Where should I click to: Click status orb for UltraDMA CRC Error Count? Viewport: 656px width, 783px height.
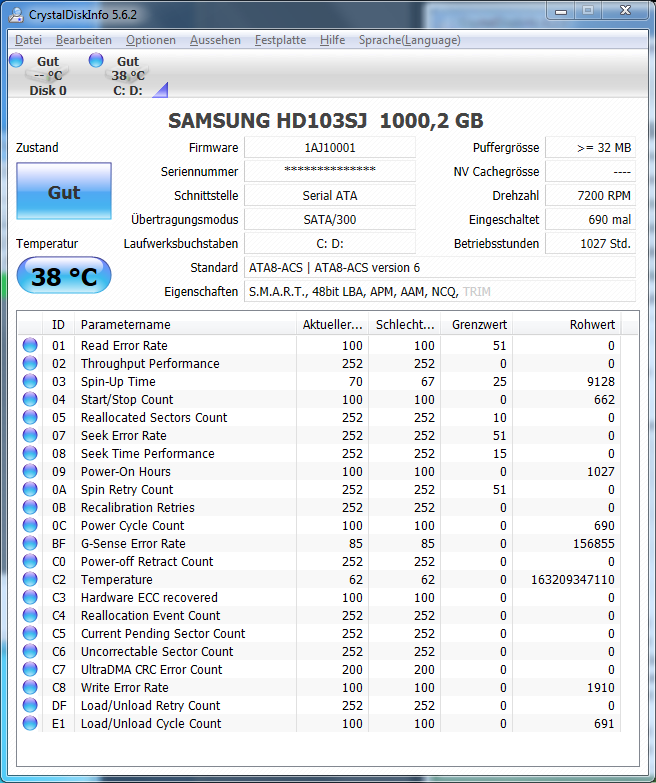pos(30,669)
